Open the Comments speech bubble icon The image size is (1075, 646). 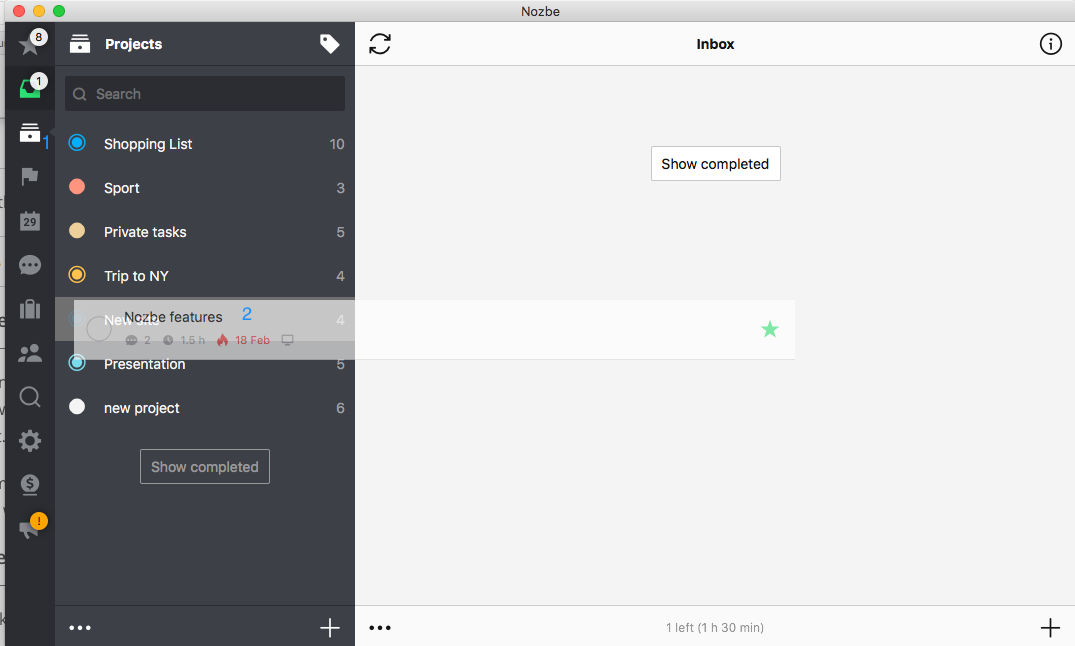click(29, 265)
